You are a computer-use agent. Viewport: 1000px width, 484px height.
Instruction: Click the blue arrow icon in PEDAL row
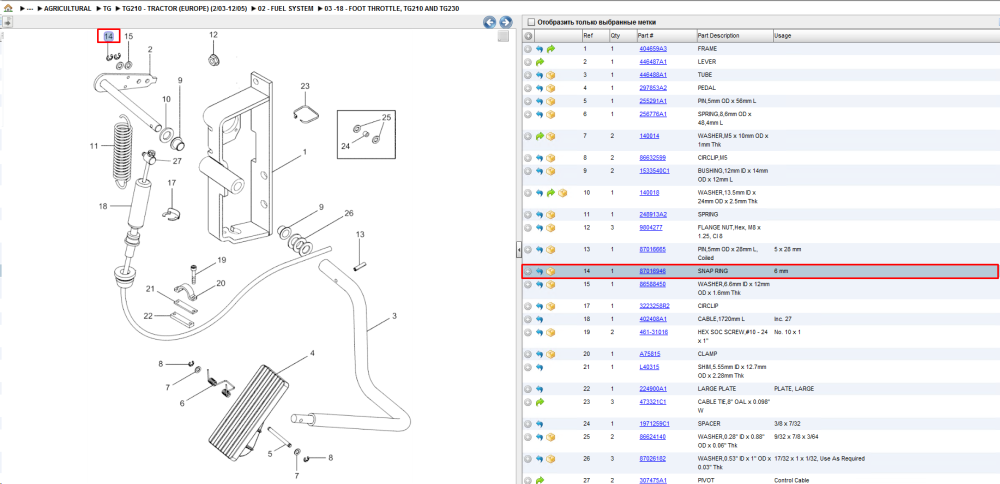point(540,88)
